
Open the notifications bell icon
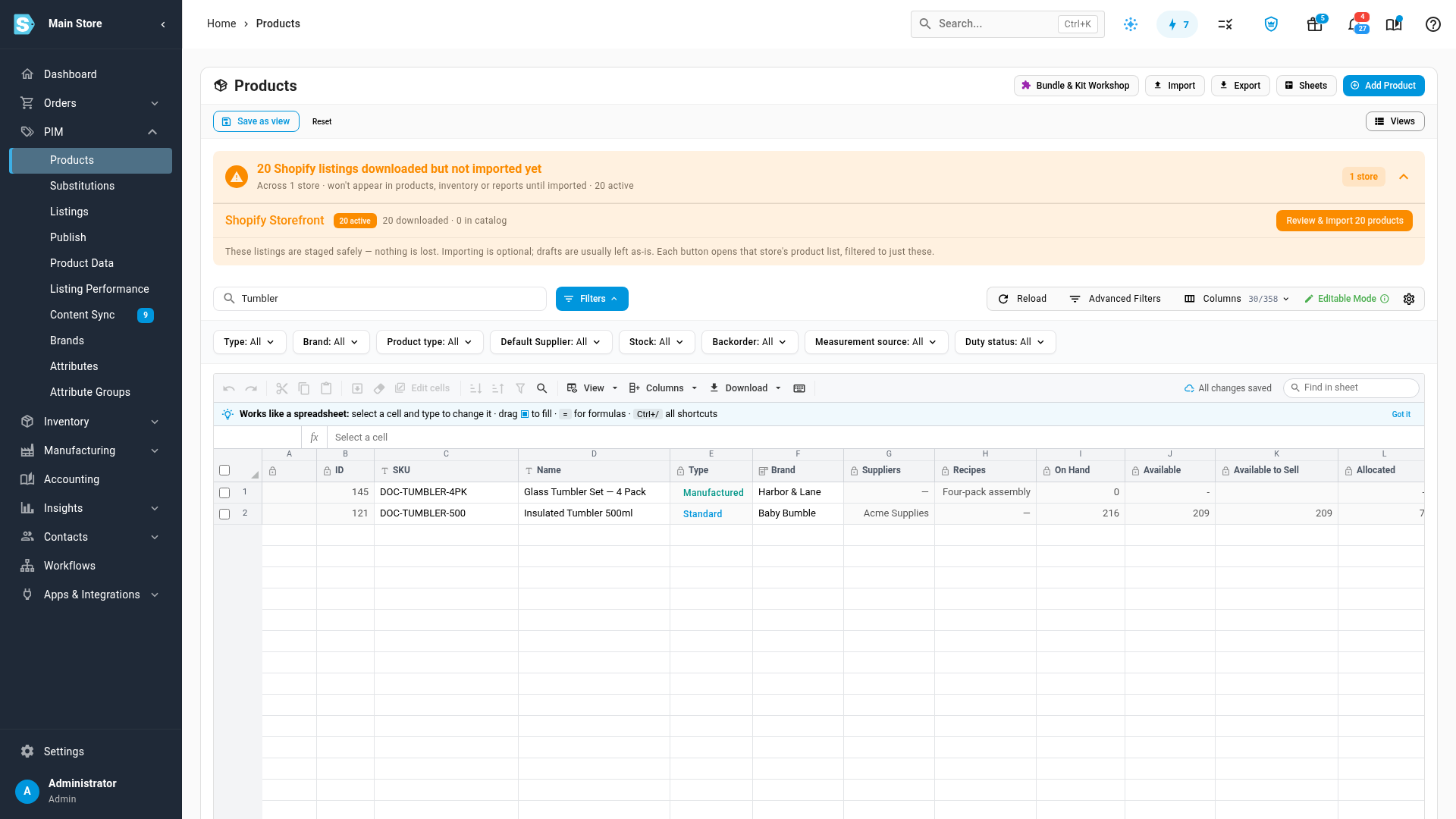click(x=1355, y=24)
